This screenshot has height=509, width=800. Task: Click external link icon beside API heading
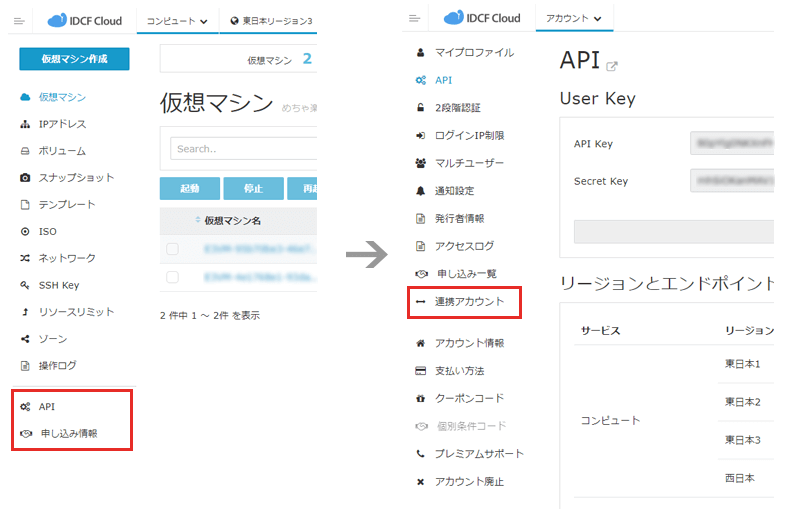[x=613, y=67]
